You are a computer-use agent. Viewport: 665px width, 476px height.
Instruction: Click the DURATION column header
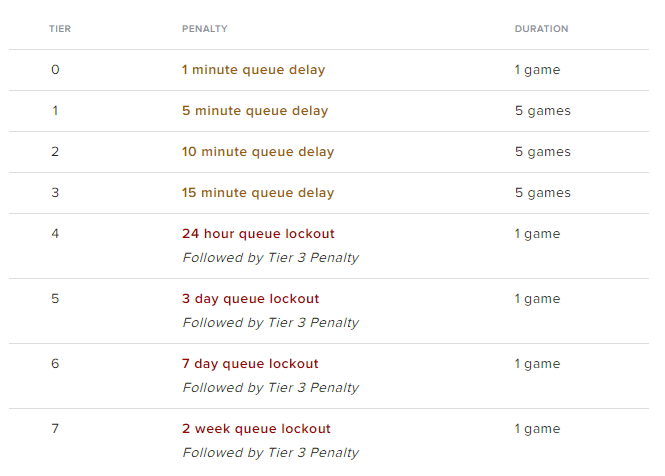pyautogui.click(x=541, y=29)
